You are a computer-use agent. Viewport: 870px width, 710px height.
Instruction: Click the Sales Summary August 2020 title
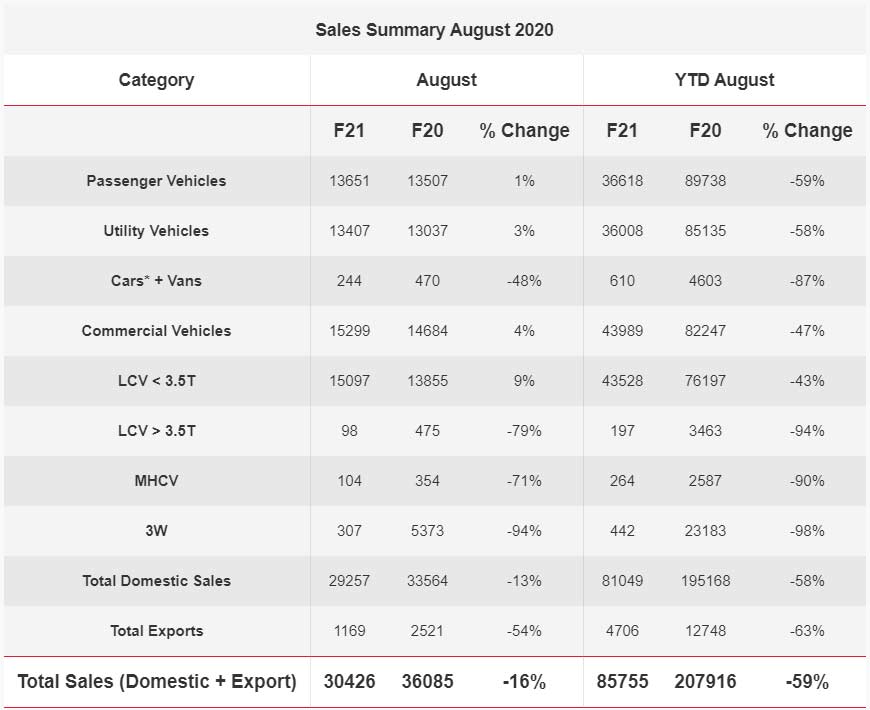click(434, 29)
